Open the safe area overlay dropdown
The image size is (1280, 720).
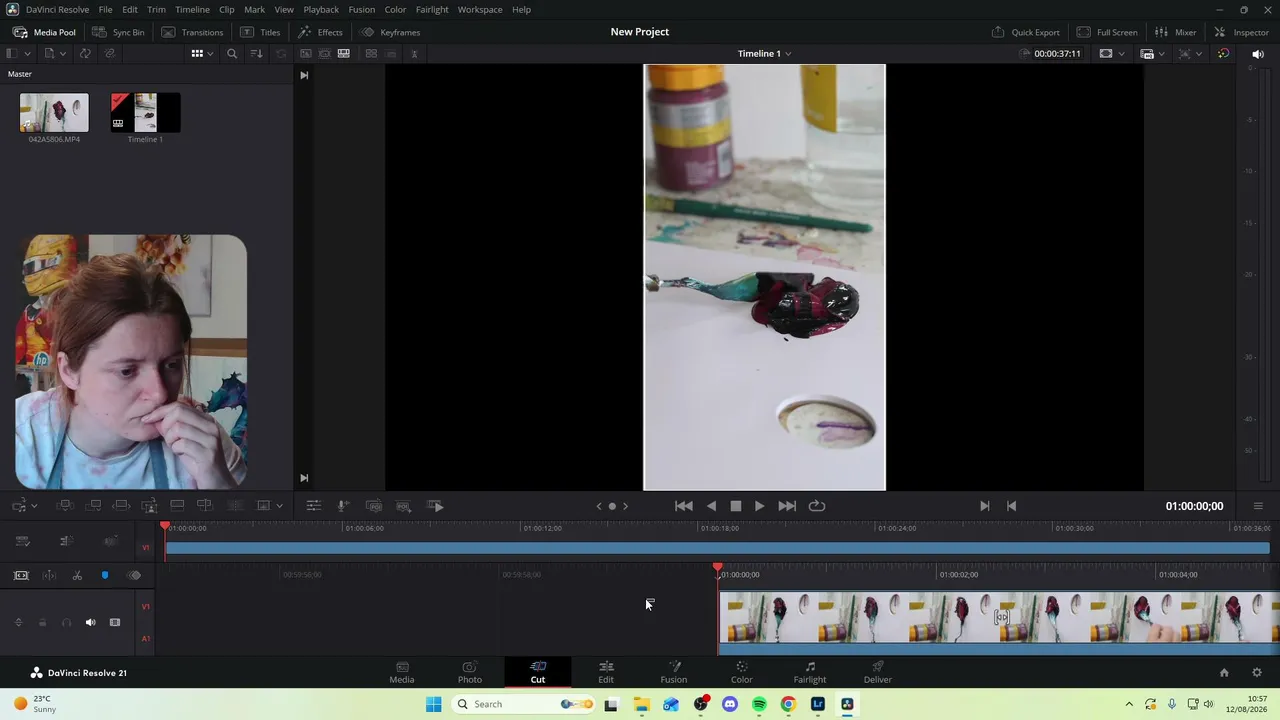point(1121,53)
